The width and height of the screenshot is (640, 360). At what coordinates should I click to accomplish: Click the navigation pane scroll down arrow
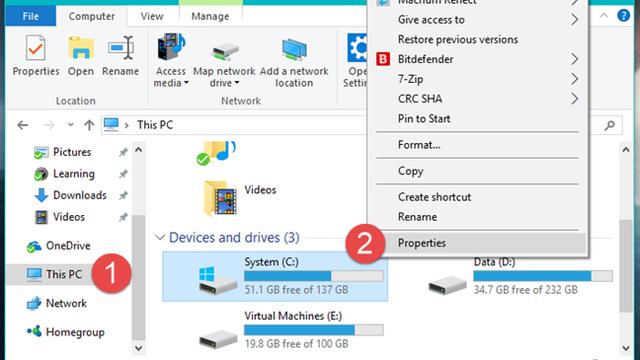pyautogui.click(x=139, y=348)
